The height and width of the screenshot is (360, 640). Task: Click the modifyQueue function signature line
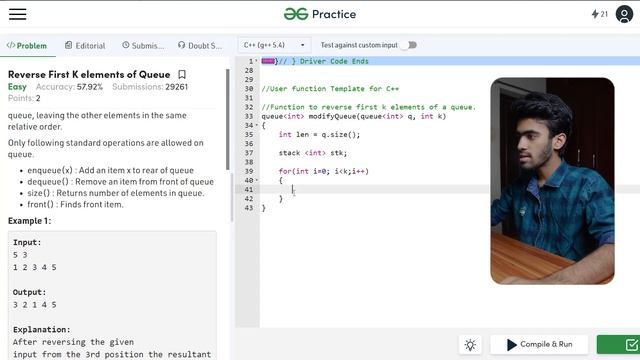(354, 116)
